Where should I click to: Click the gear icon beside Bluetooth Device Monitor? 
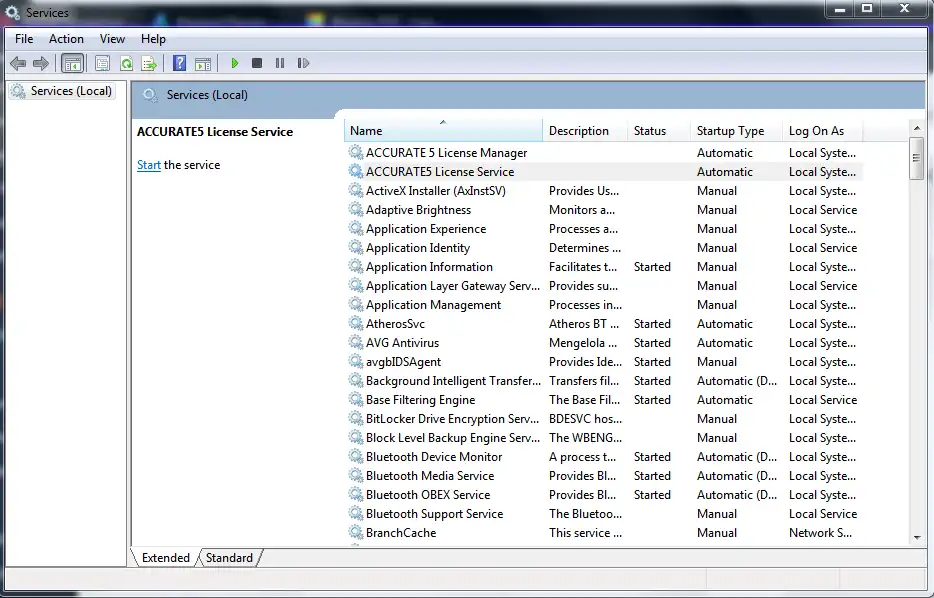click(x=356, y=457)
